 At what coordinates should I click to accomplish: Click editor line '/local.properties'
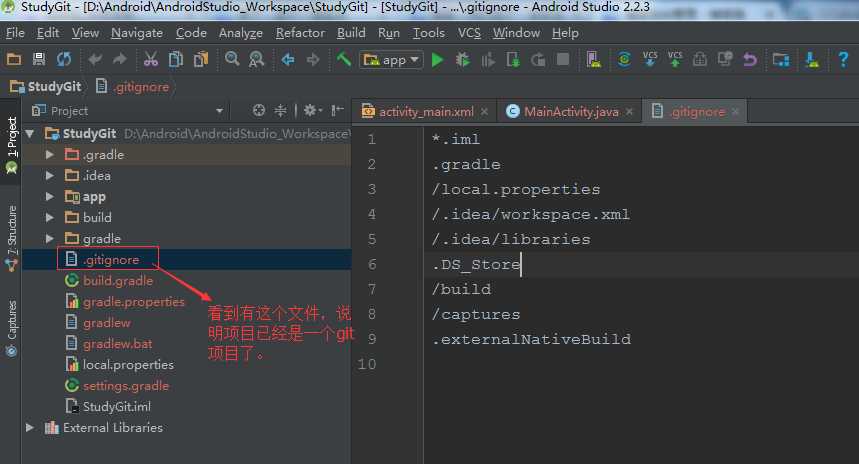516,190
